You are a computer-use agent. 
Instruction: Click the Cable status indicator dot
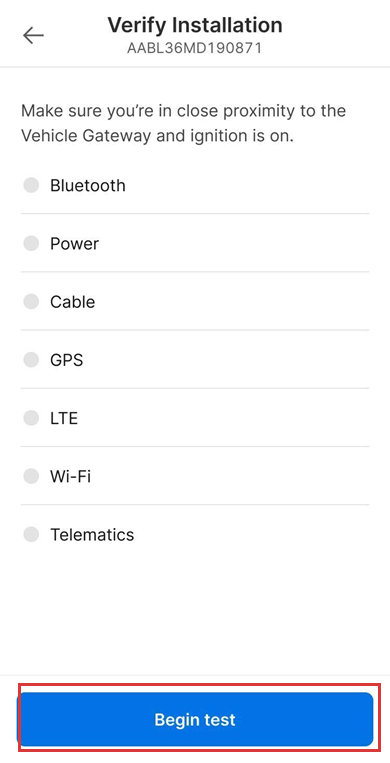point(31,302)
